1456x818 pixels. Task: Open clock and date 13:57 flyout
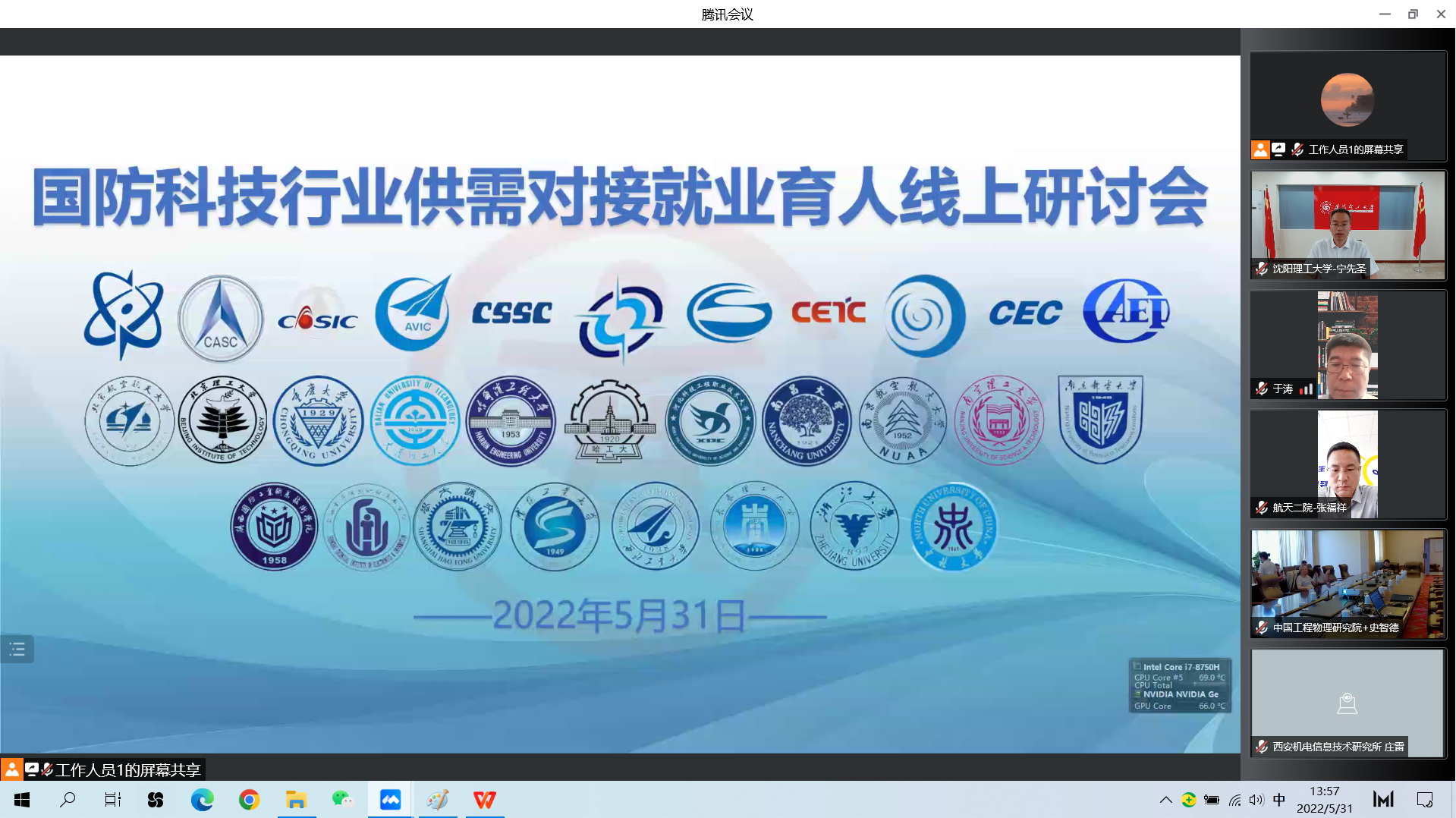click(x=1324, y=800)
